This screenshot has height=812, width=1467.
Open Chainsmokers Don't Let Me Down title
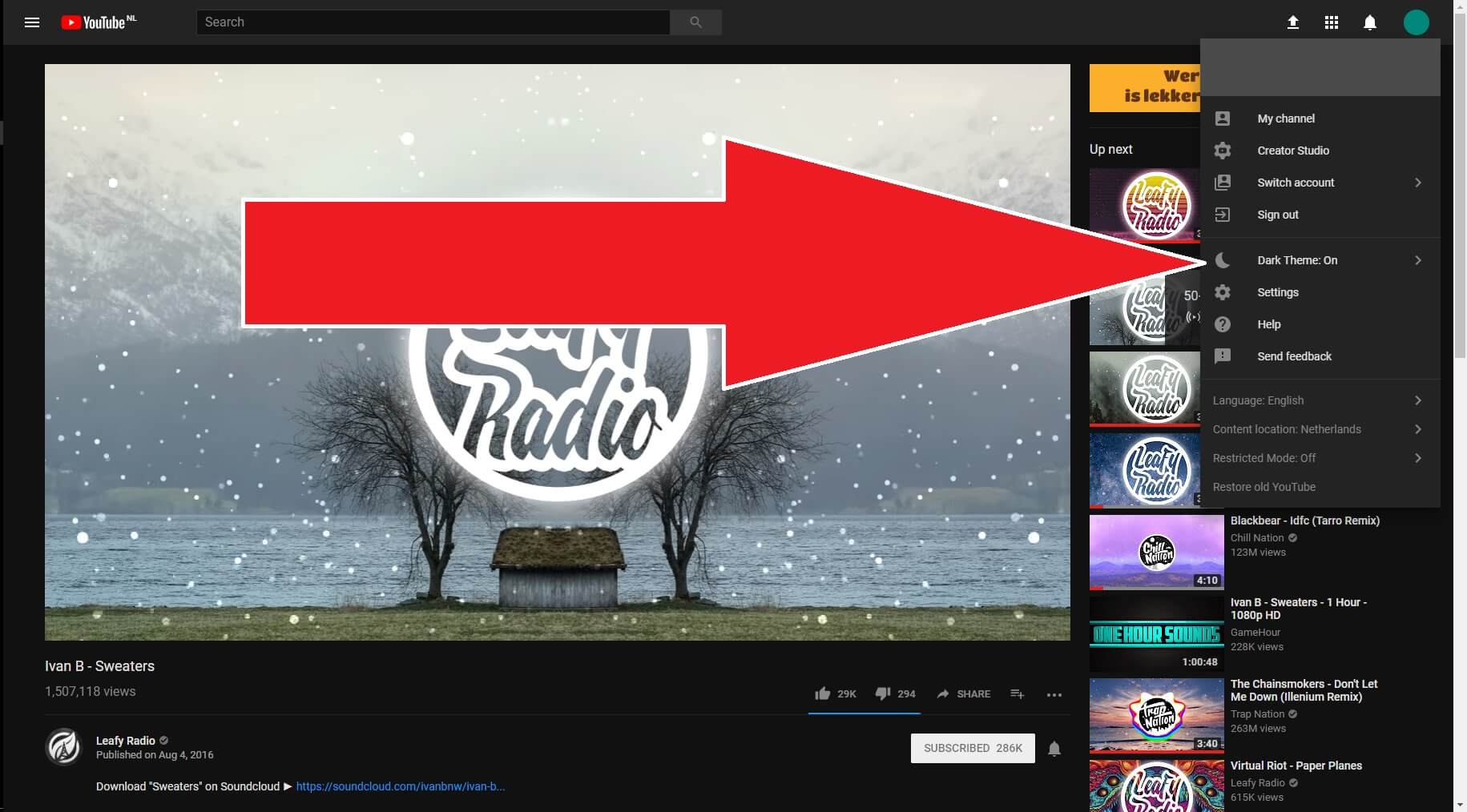(1304, 690)
